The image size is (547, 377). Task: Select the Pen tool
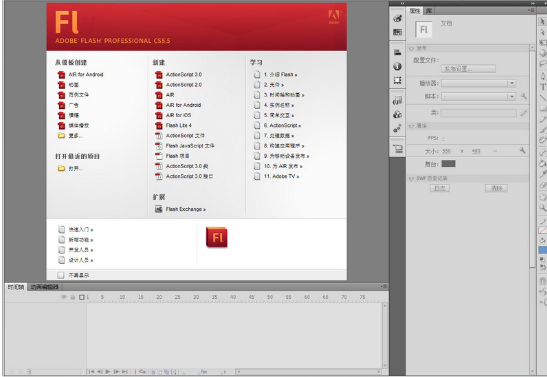pos(543,76)
